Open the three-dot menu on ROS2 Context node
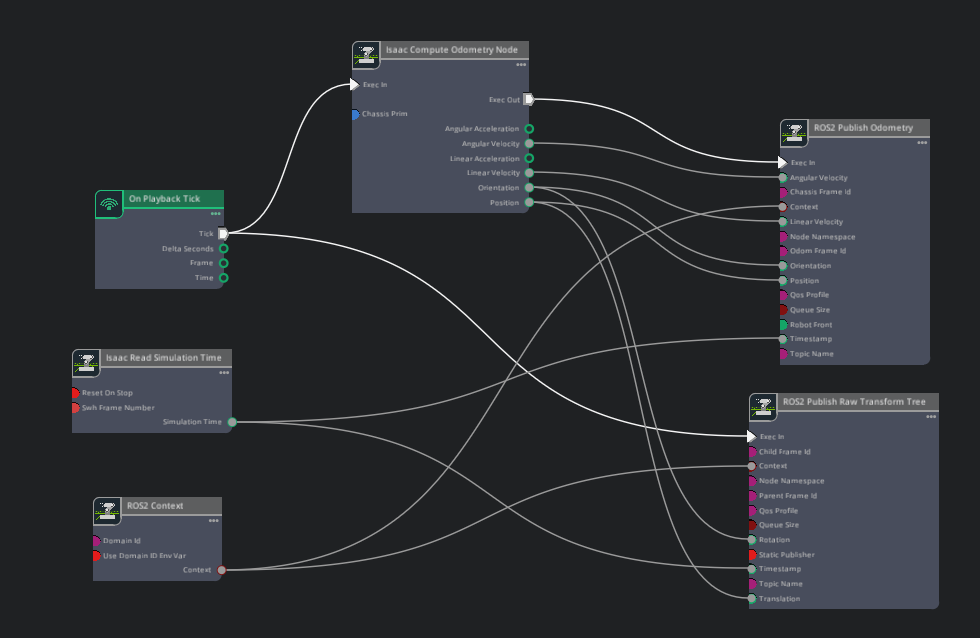980x638 pixels. click(214, 521)
